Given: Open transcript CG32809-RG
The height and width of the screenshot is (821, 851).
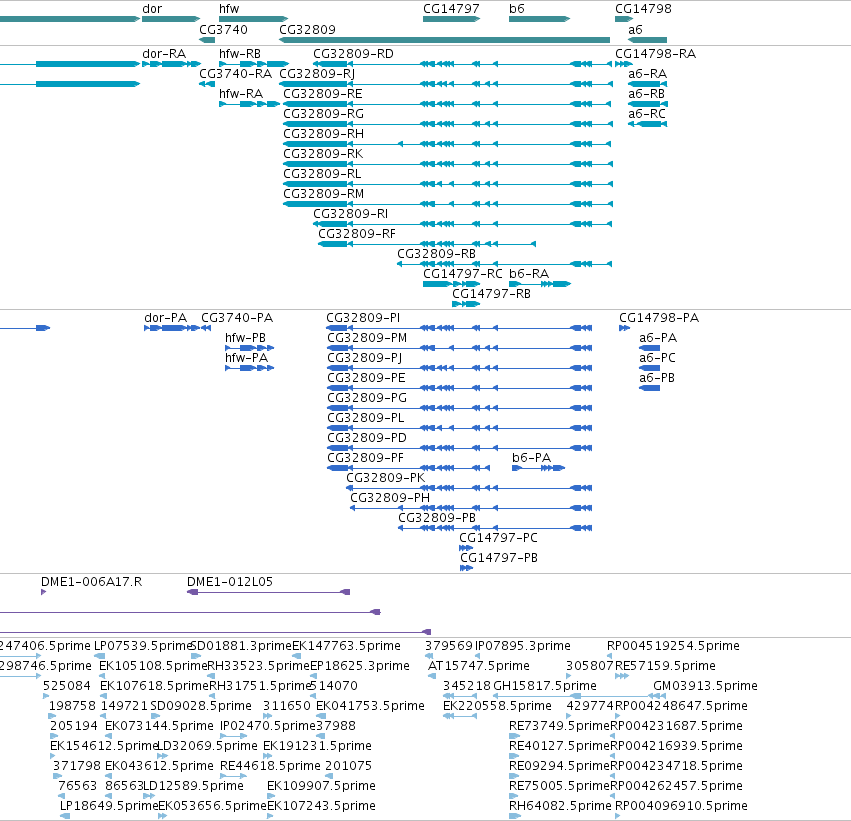Looking at the screenshot, I should point(323,114).
